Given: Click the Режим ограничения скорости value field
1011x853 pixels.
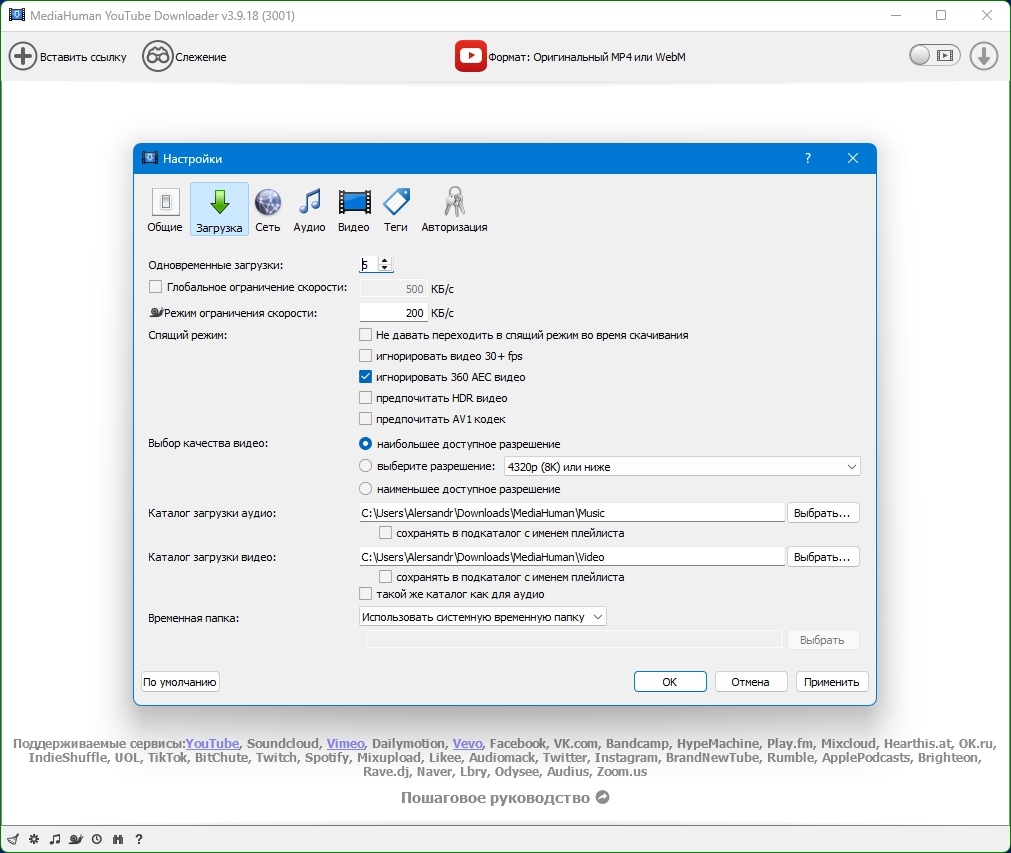Looking at the screenshot, I should point(393,313).
